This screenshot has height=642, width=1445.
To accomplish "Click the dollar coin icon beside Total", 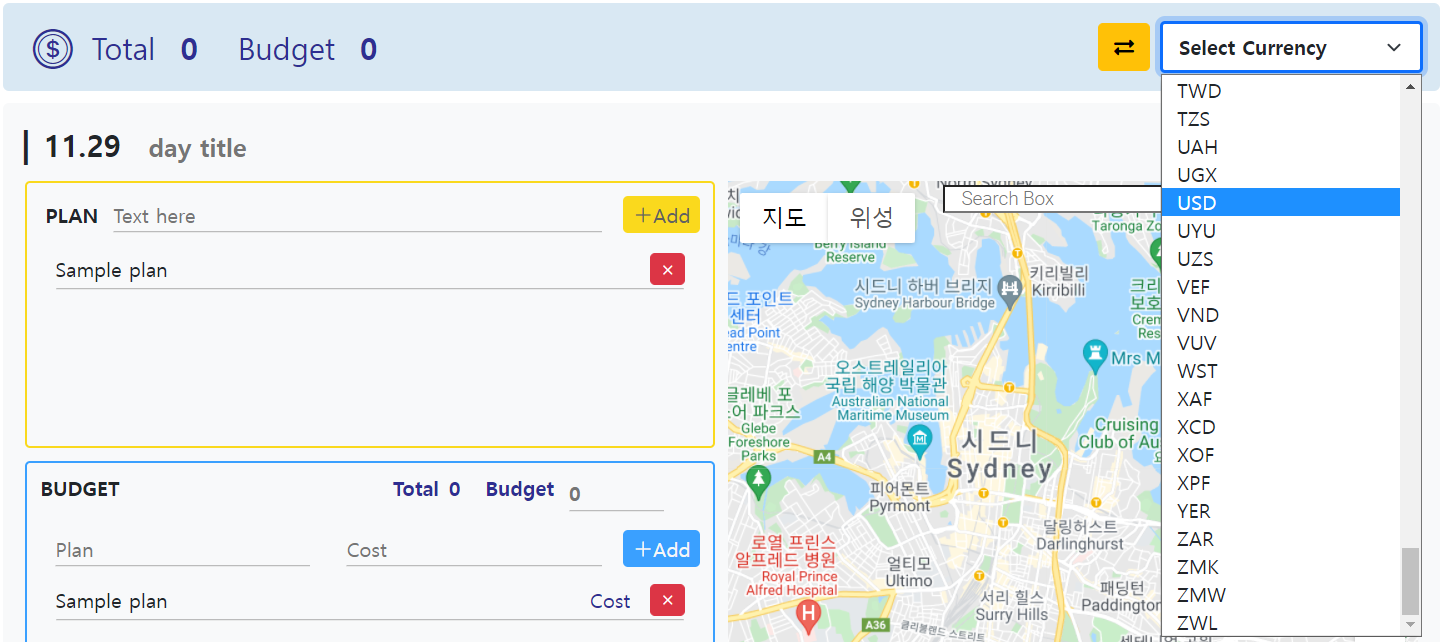I will [x=52, y=49].
